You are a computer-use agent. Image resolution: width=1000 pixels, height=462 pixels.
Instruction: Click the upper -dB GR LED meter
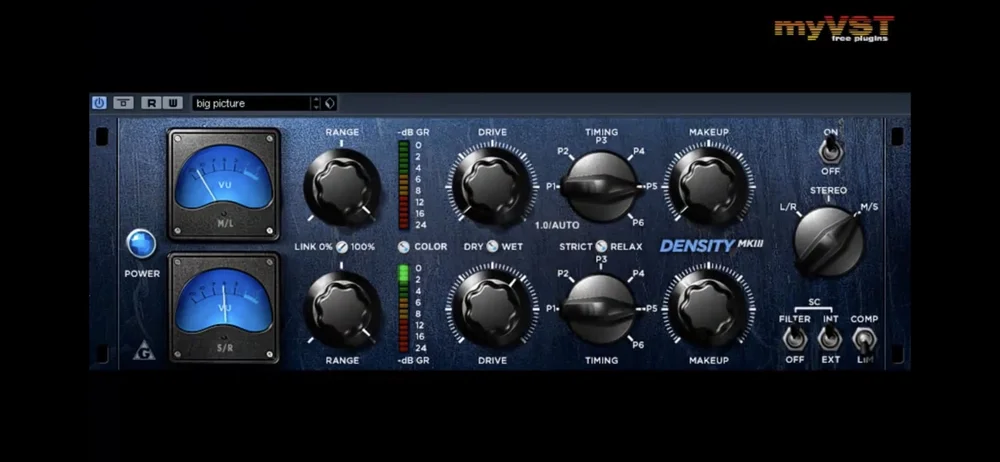[x=404, y=184]
